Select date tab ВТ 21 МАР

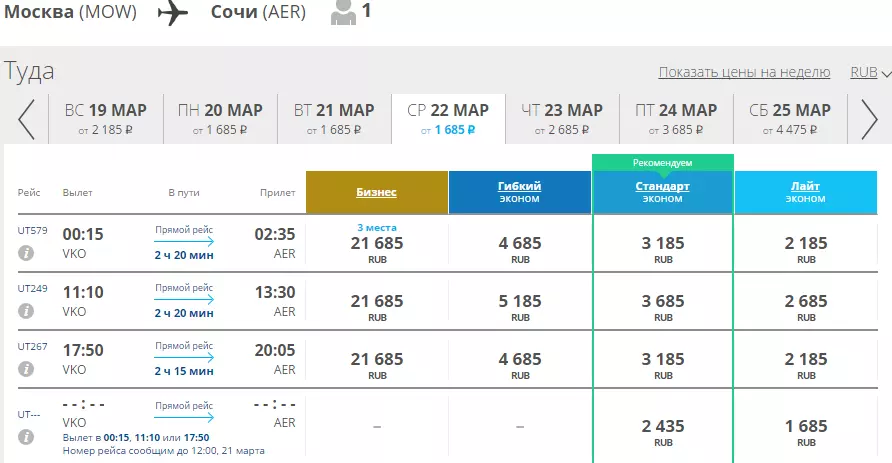click(x=334, y=119)
